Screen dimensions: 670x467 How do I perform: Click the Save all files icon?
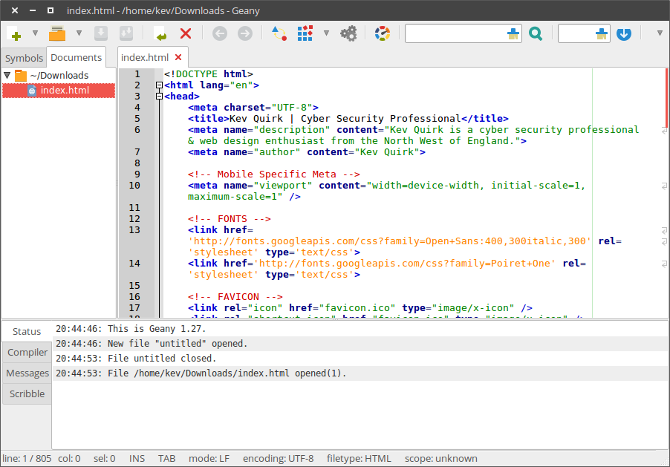coord(126,33)
